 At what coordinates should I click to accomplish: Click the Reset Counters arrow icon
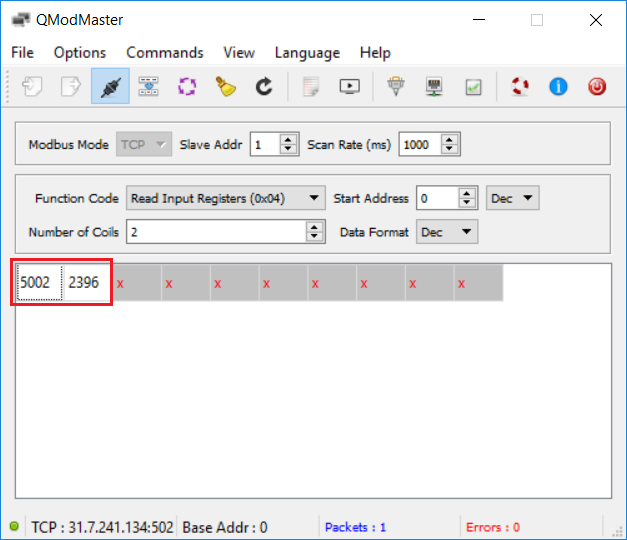[x=264, y=86]
